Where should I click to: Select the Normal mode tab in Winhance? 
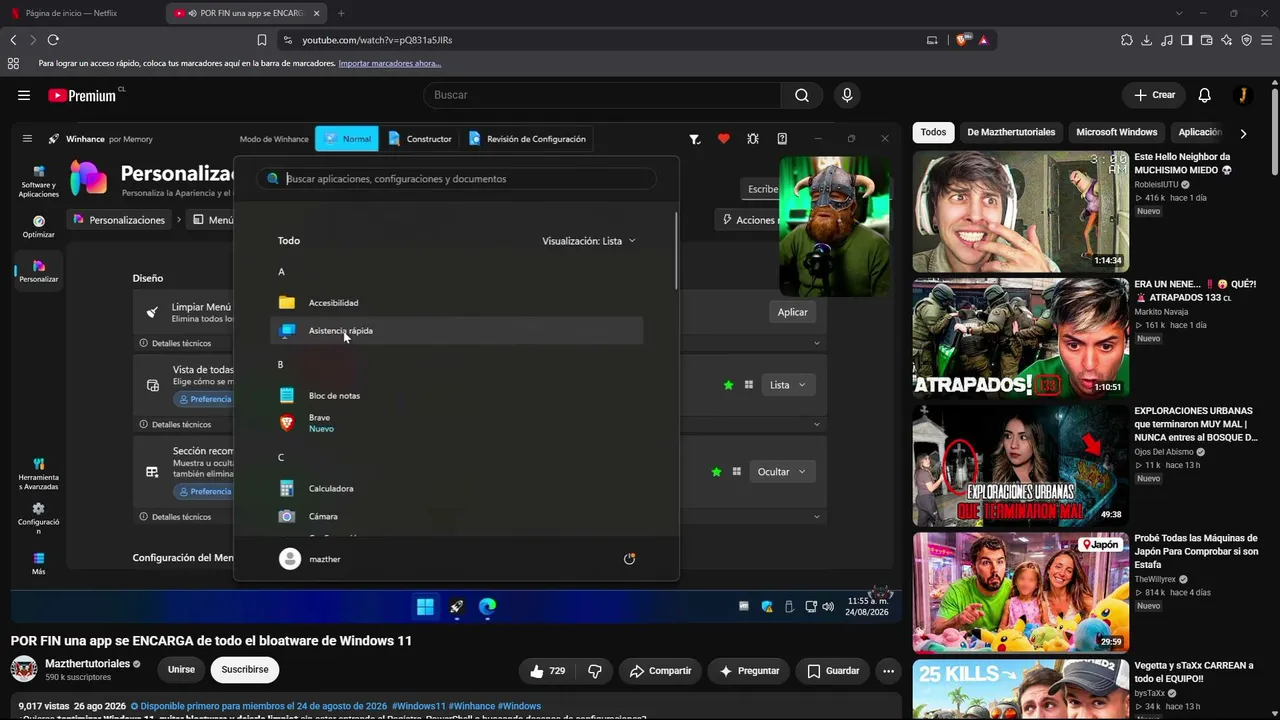(x=347, y=139)
